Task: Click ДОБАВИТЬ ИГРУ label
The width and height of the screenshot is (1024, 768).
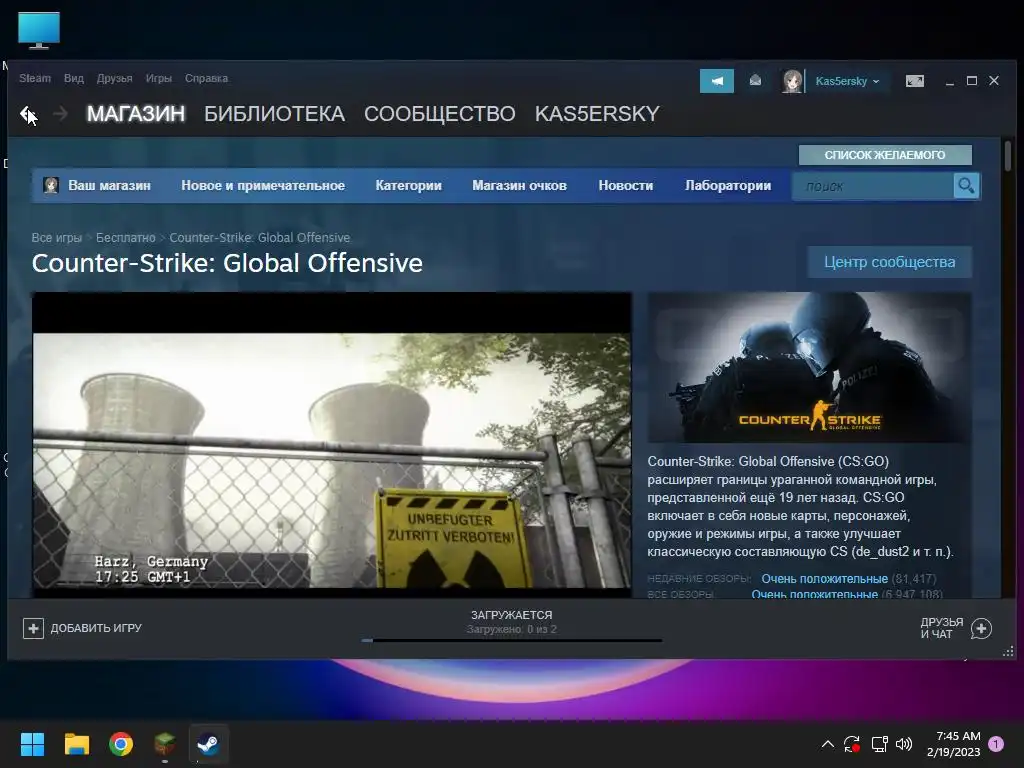Action: pos(96,628)
